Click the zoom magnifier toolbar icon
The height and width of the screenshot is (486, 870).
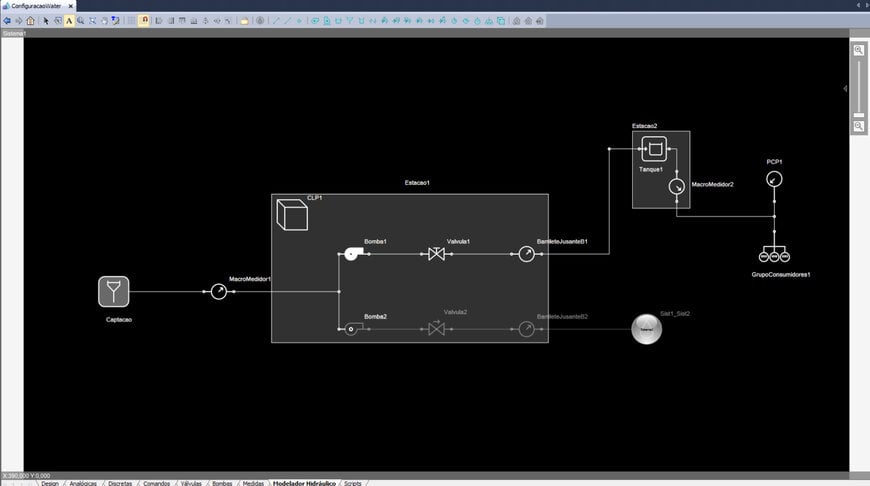[80, 20]
